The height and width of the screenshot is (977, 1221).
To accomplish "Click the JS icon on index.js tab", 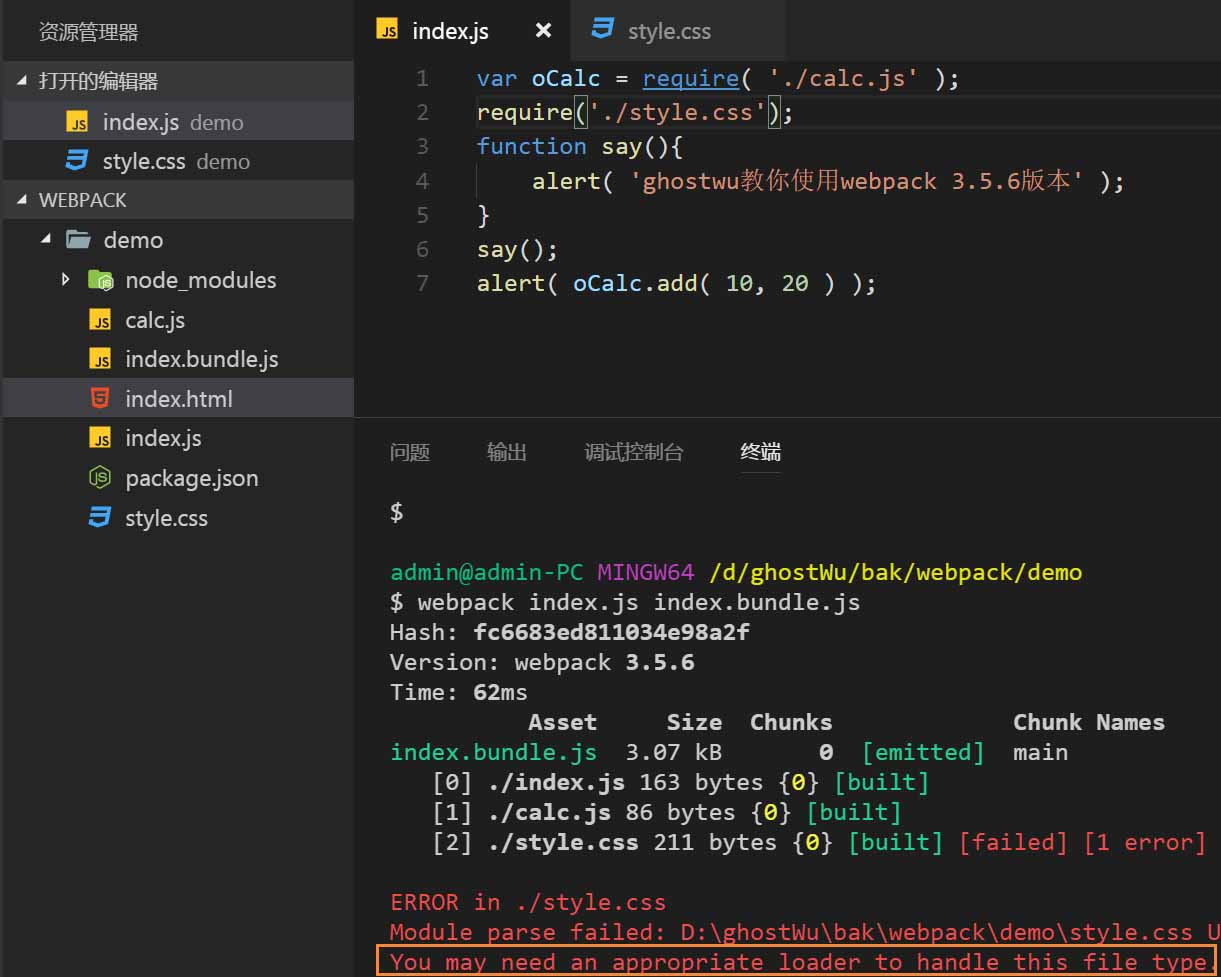I will [x=387, y=29].
